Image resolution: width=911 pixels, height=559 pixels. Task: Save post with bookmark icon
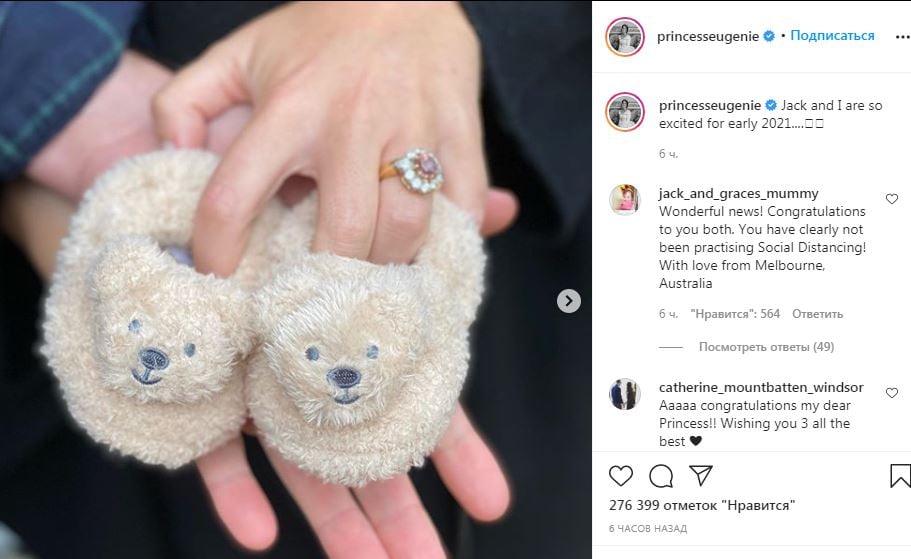click(900, 476)
